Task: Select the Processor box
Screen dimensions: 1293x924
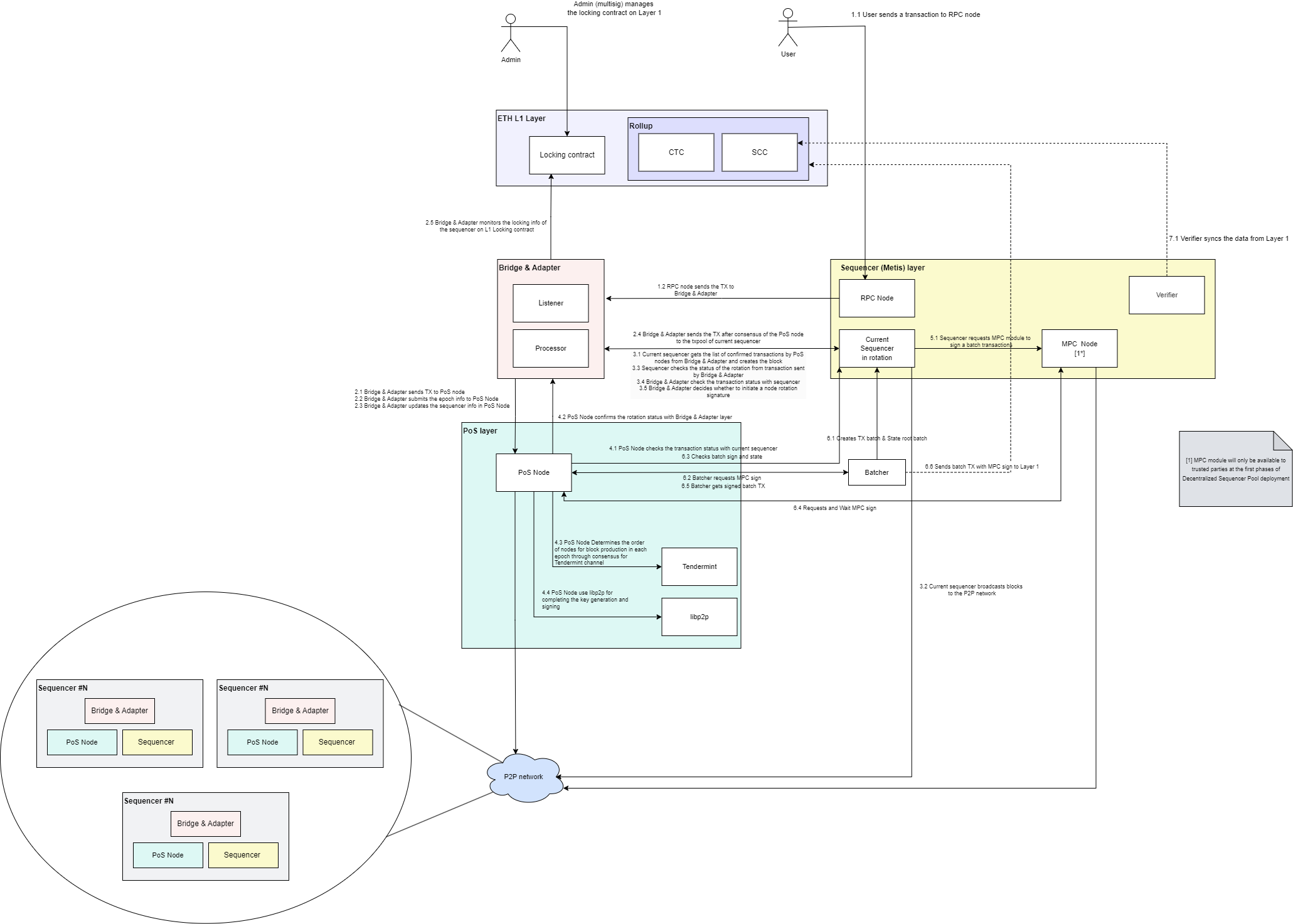Action: 551,348
